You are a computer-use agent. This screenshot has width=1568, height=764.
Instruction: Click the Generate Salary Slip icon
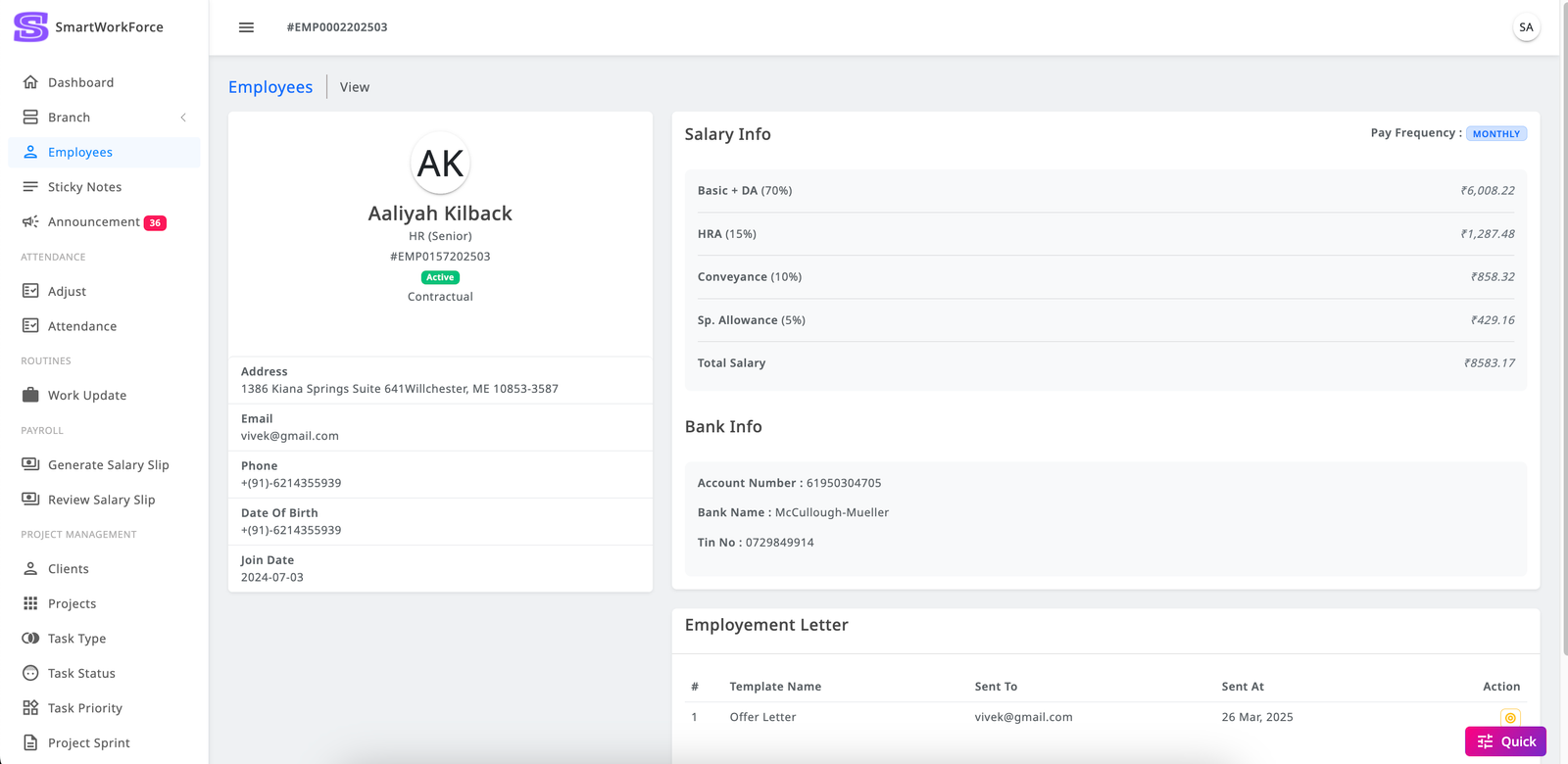tap(30, 464)
